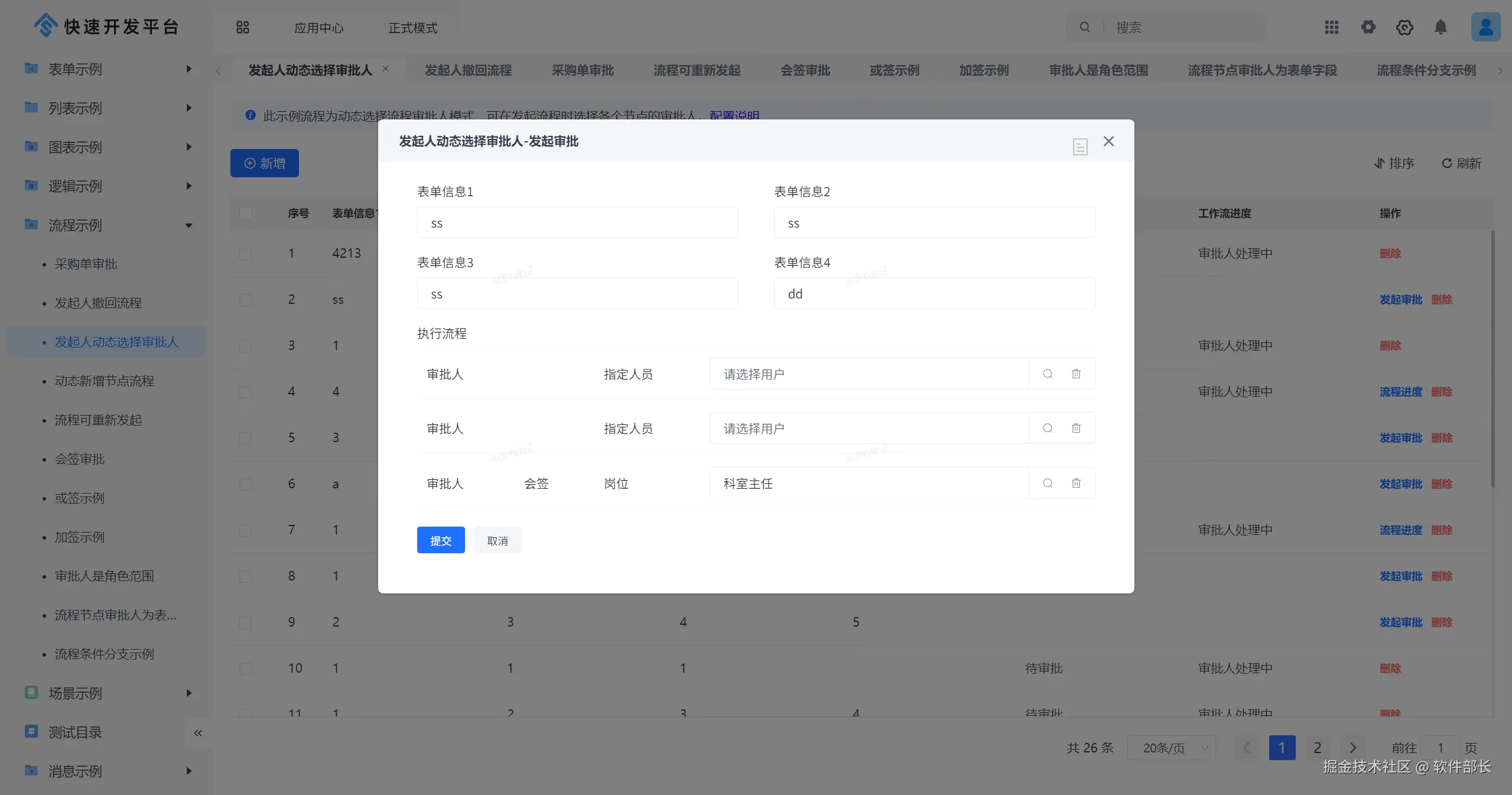Delete the 科室主任 approver row via trash icon
1512x795 pixels.
[1076, 483]
